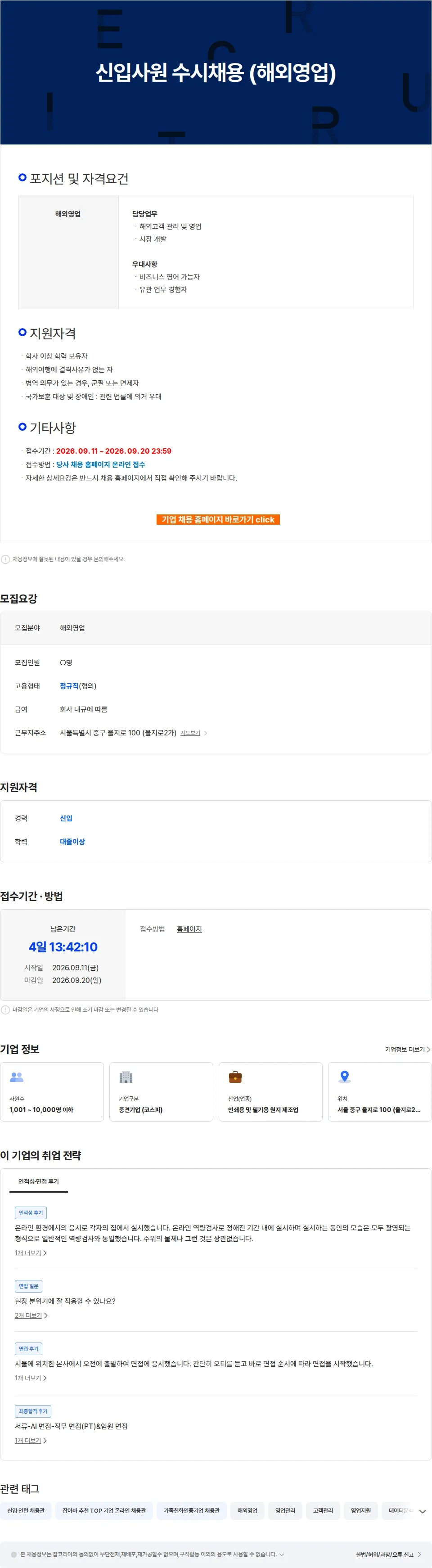The image size is (432, 1568).
Task: Click the 서울 중구 을지로 100 location card
Action: 380,1091
